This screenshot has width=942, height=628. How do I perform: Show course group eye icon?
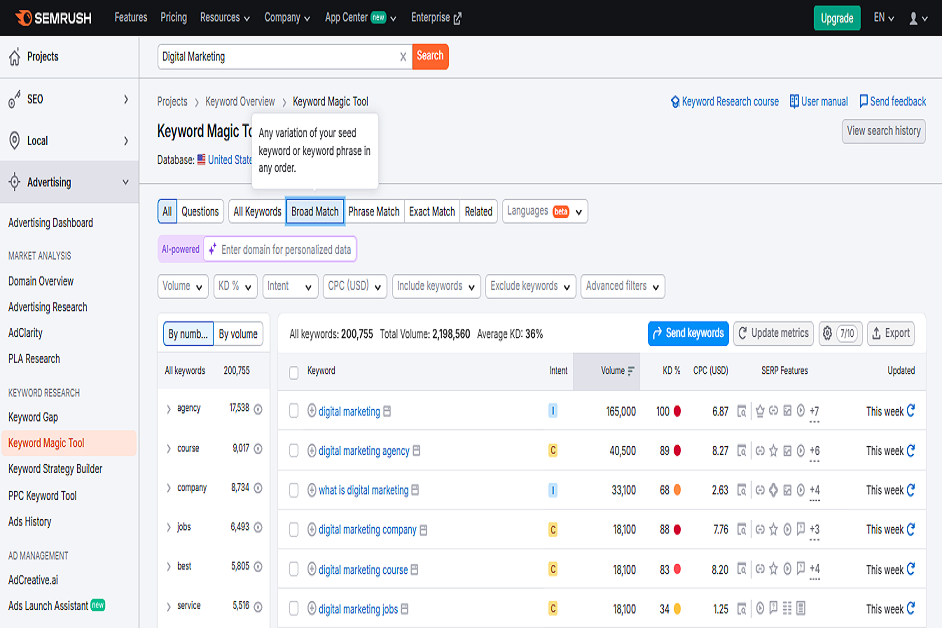[258, 449]
